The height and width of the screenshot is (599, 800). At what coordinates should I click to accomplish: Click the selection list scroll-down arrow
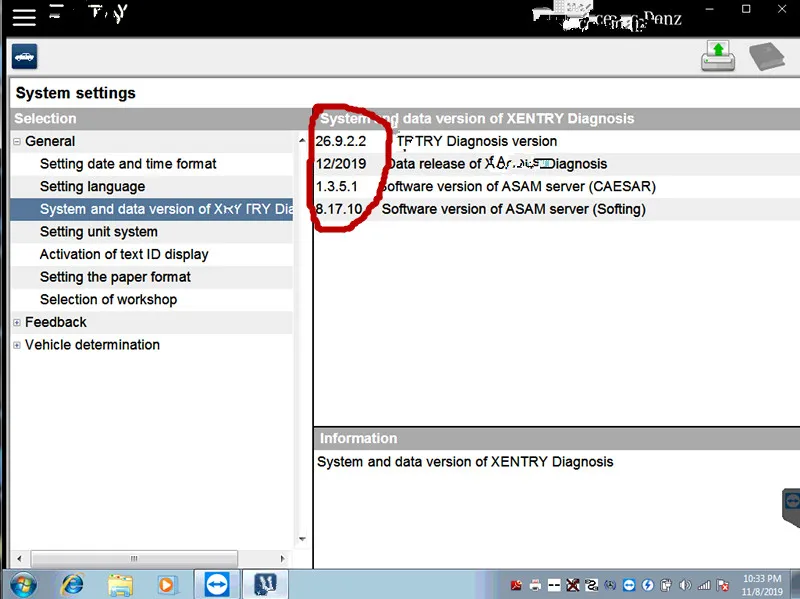coord(302,539)
